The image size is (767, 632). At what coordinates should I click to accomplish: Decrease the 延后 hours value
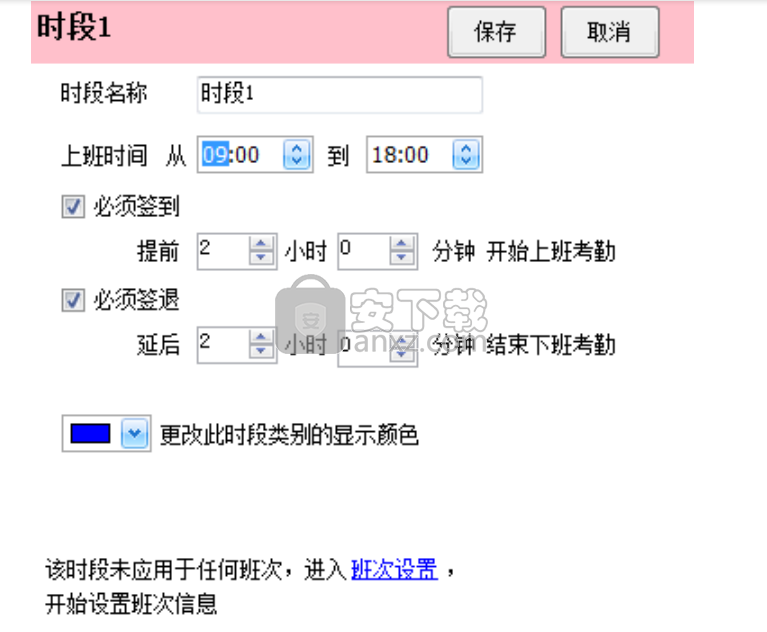point(261,351)
